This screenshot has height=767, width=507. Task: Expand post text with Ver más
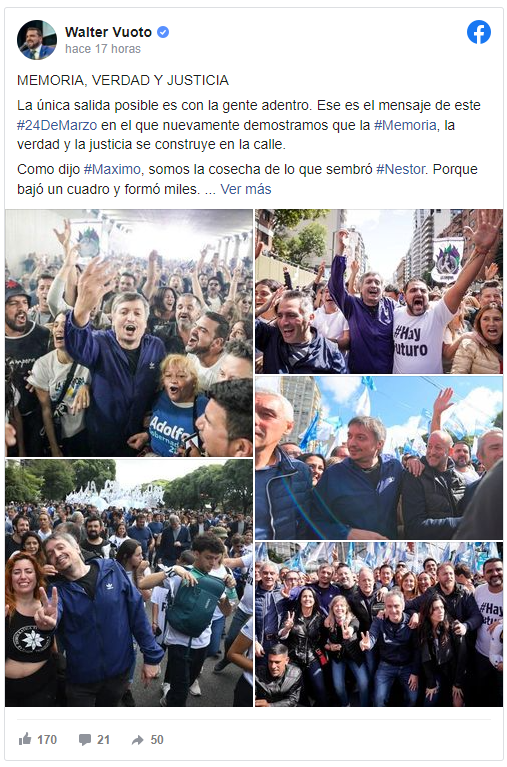point(246,189)
